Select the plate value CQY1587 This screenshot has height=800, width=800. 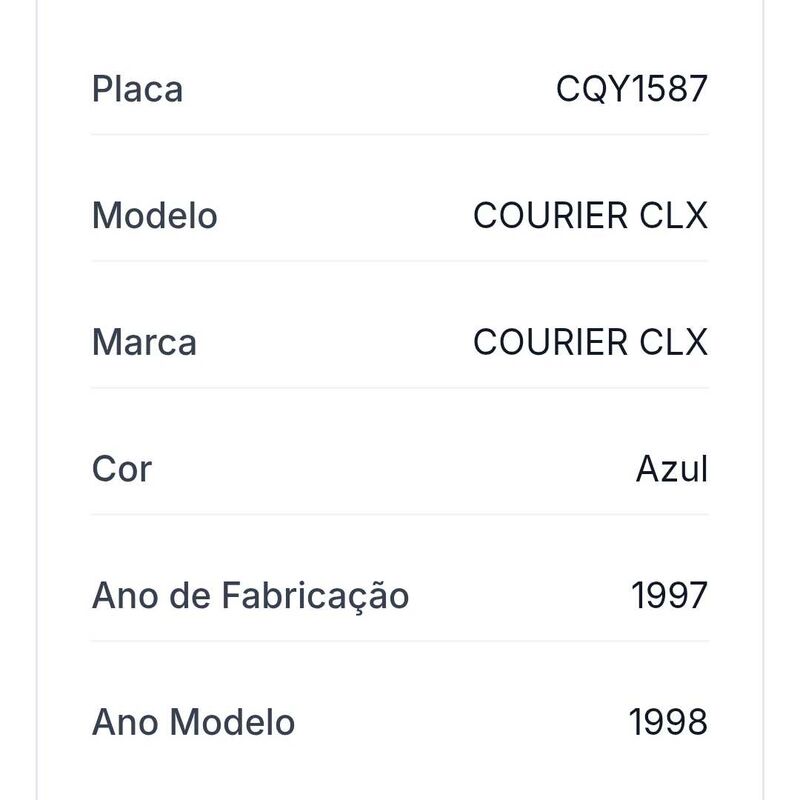(632, 89)
